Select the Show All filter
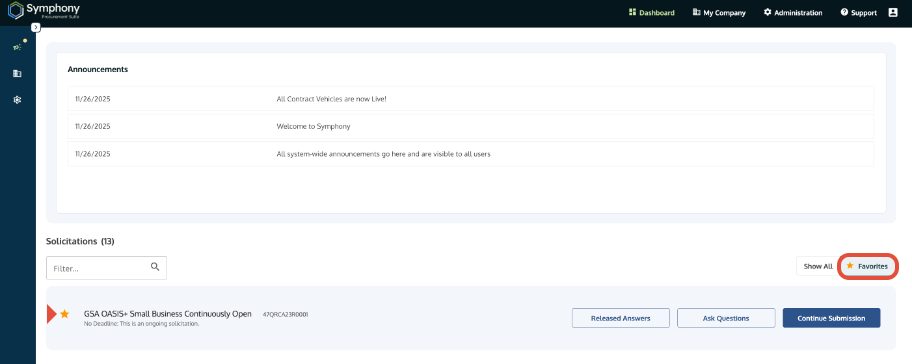 click(818, 266)
